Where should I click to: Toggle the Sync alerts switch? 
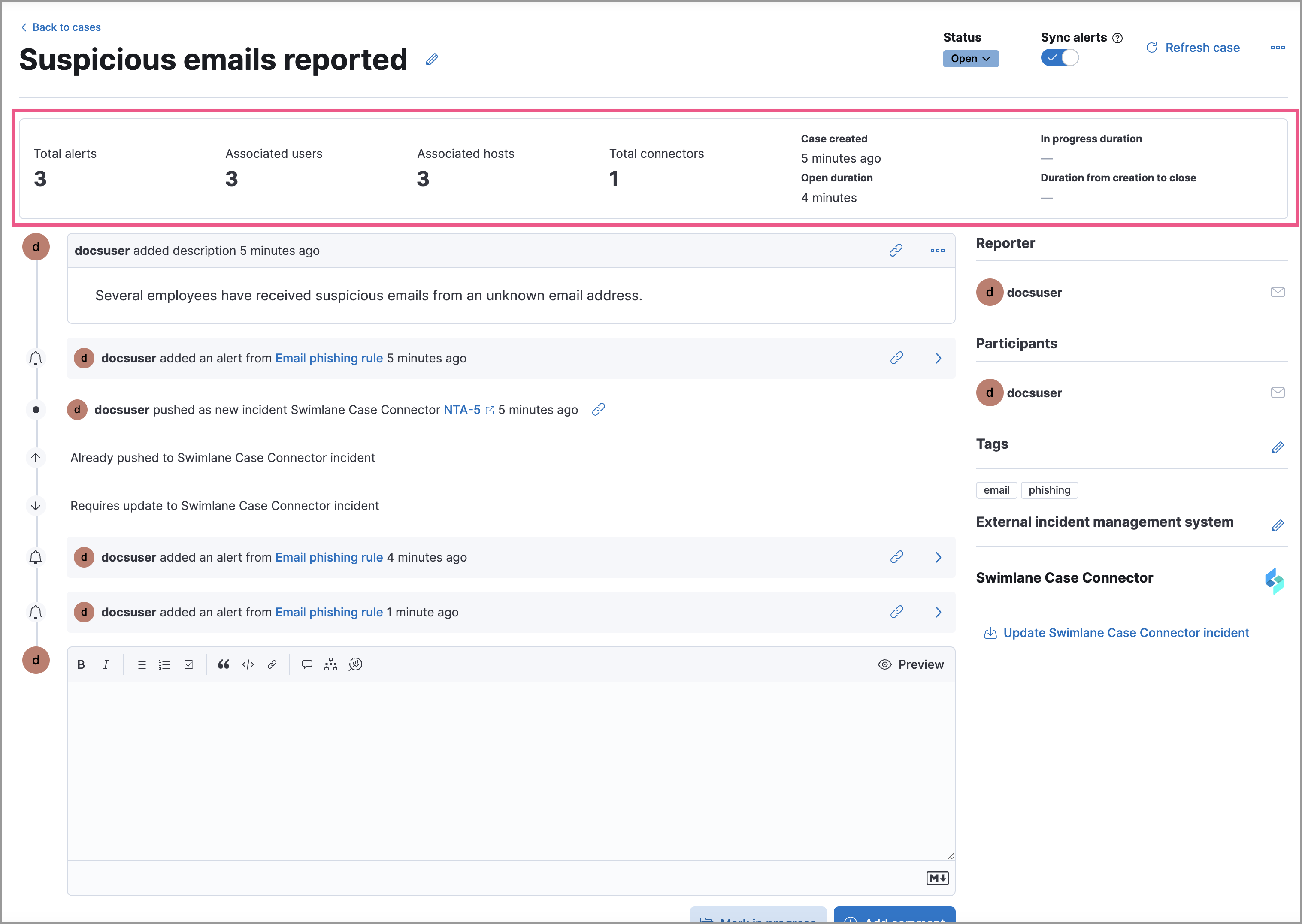[1059, 58]
